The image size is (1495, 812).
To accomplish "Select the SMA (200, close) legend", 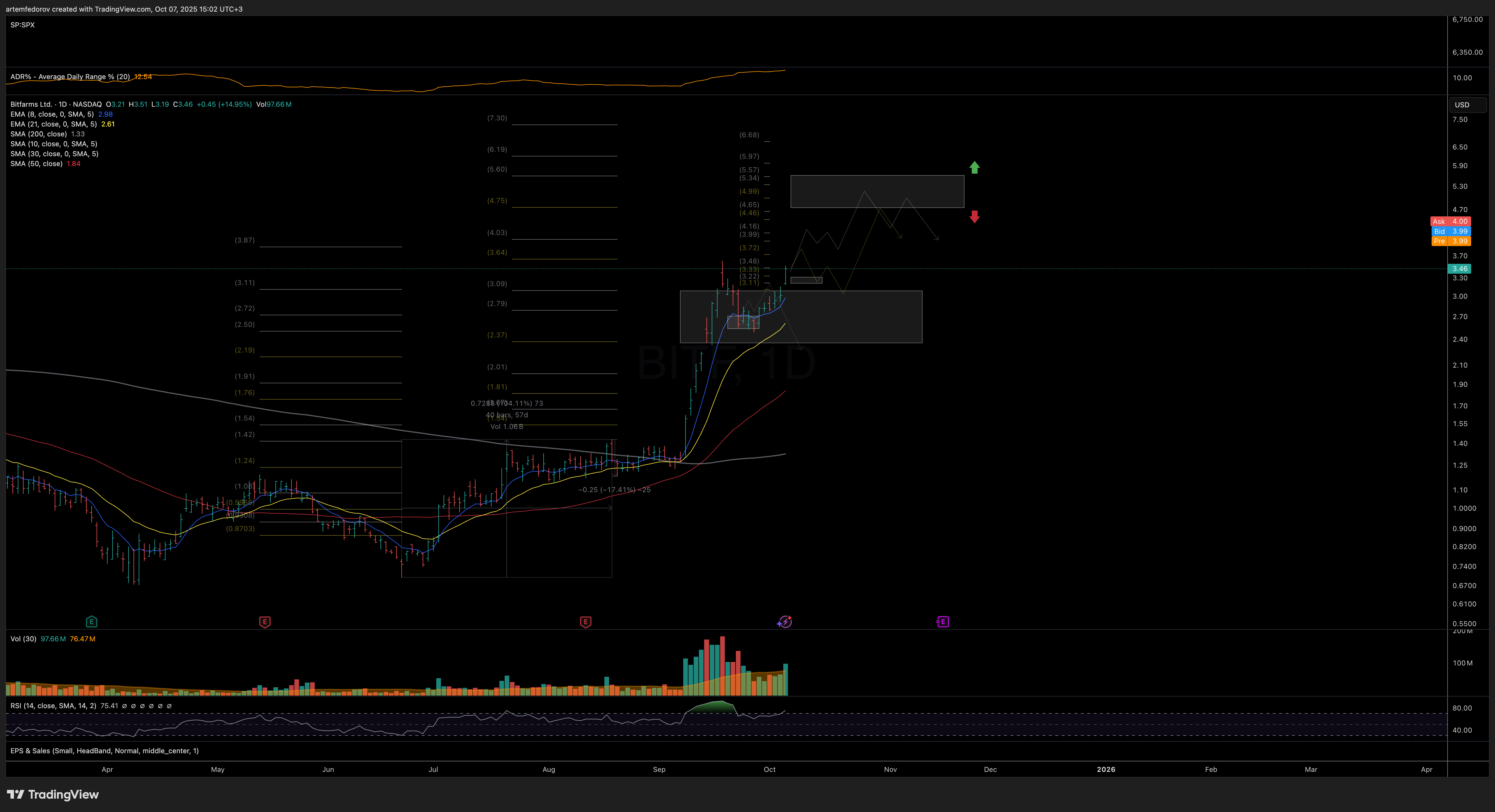I will (x=39, y=134).
